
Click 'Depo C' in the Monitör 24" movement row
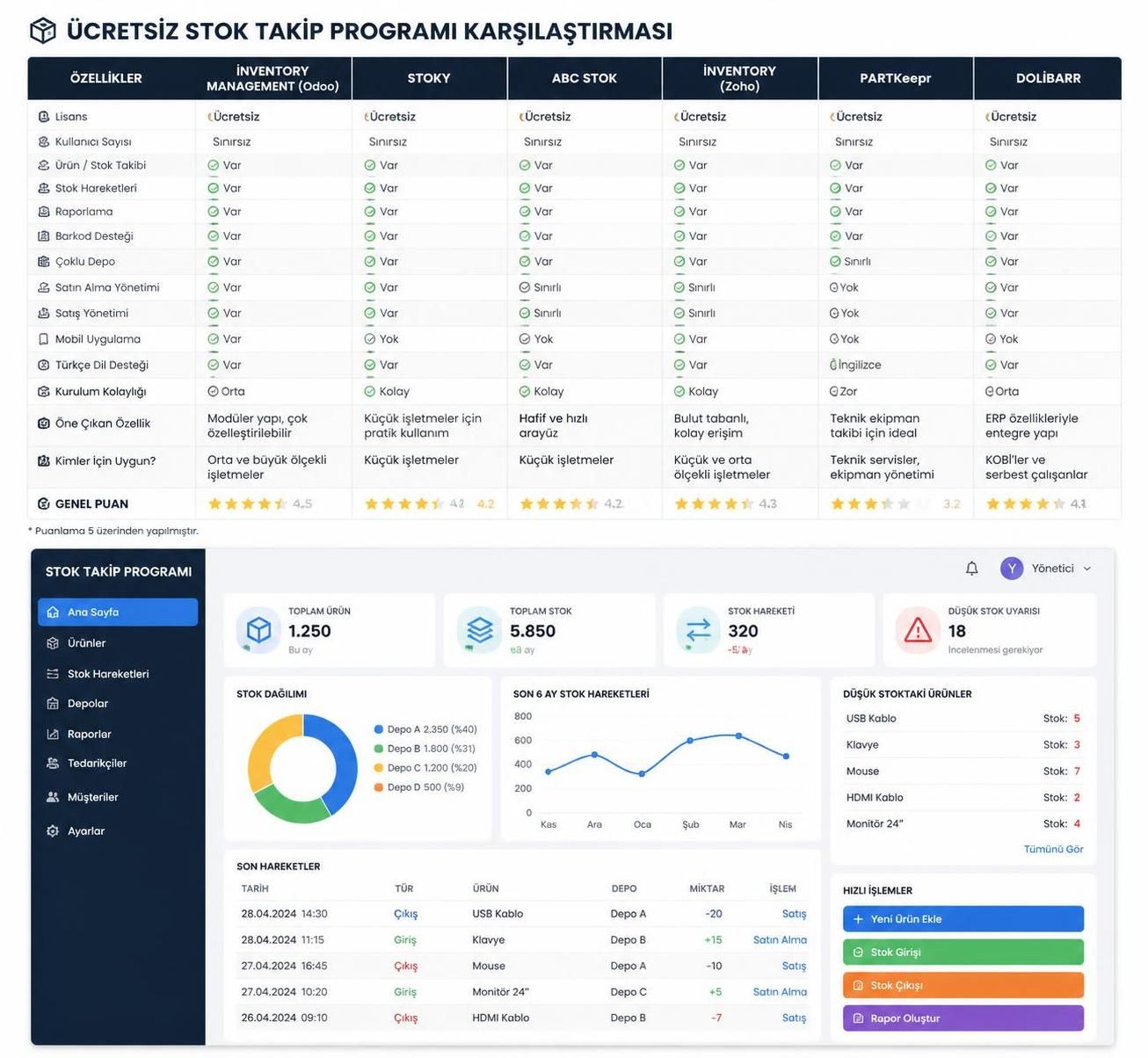(628, 992)
